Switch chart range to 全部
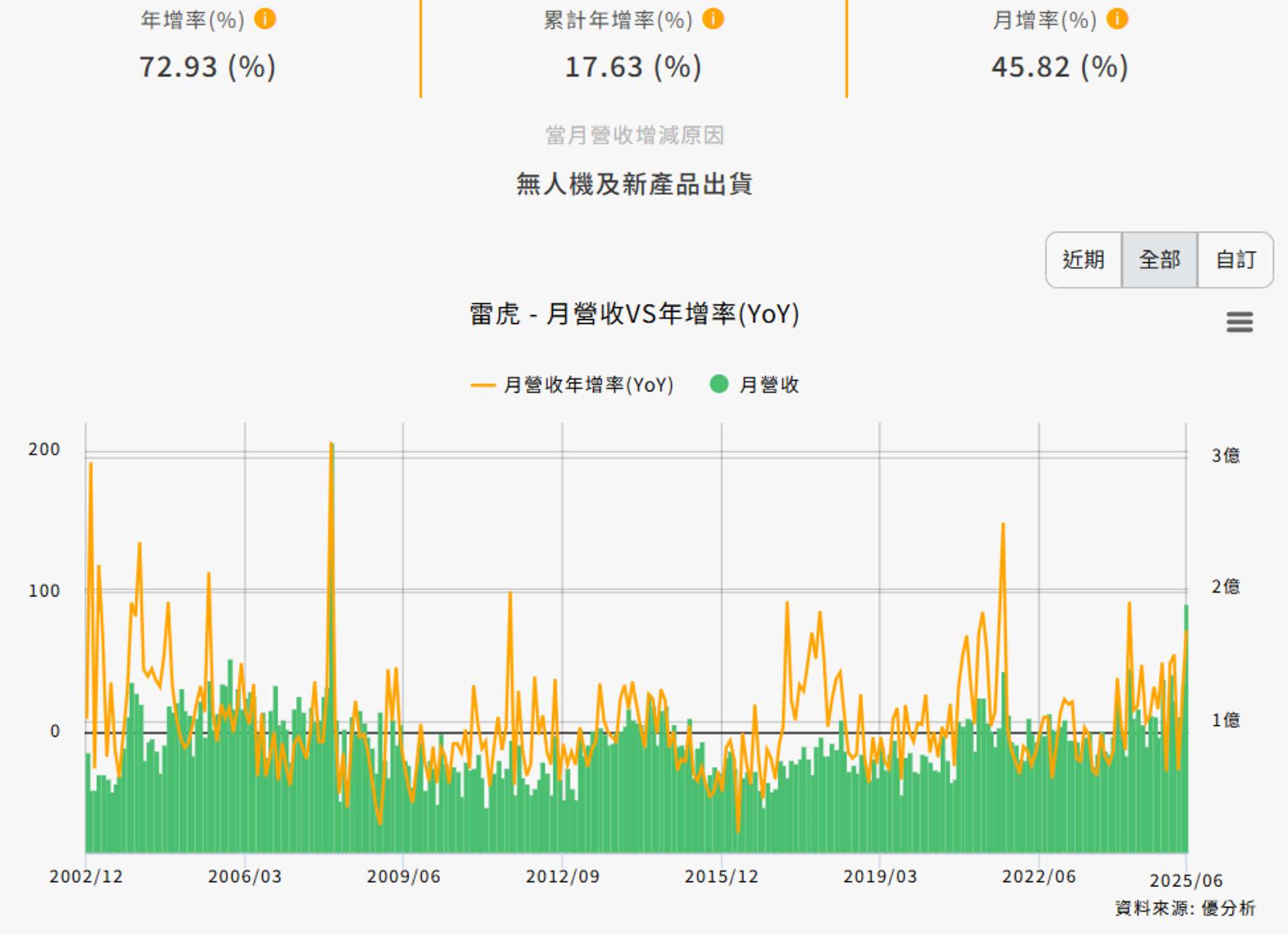1288x934 pixels. point(1159,260)
